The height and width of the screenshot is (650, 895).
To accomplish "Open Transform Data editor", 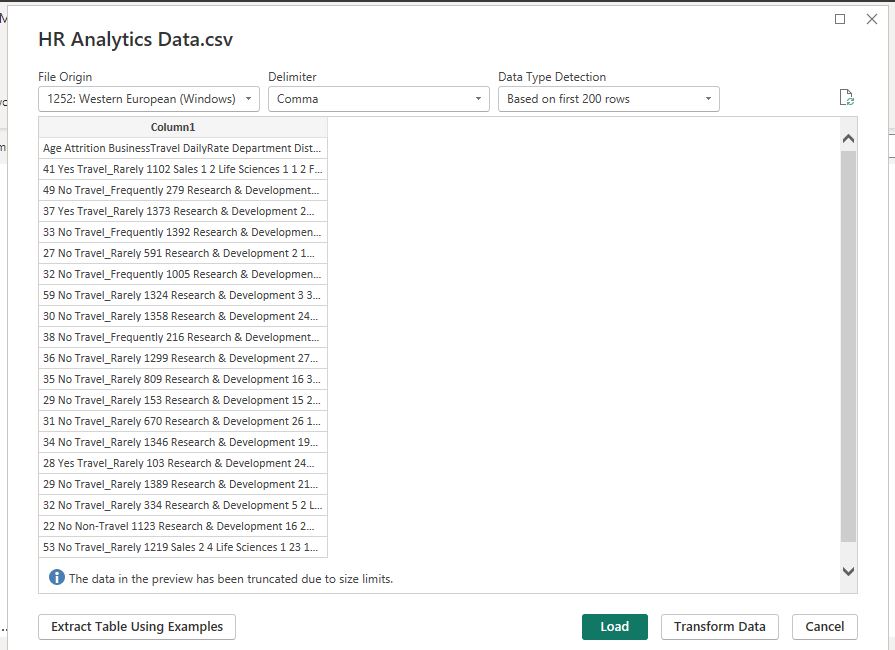I will point(719,627).
